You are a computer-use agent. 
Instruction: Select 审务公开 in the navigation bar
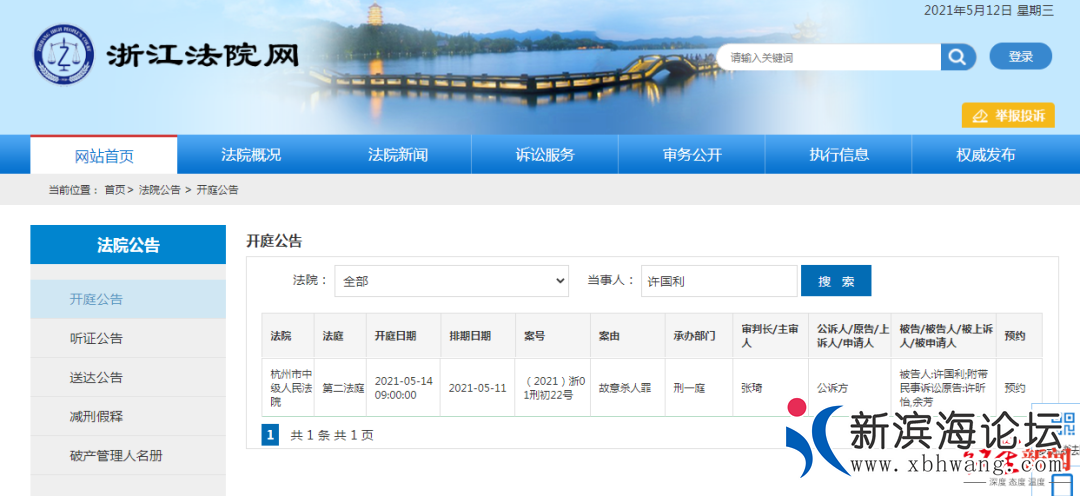pyautogui.click(x=692, y=155)
